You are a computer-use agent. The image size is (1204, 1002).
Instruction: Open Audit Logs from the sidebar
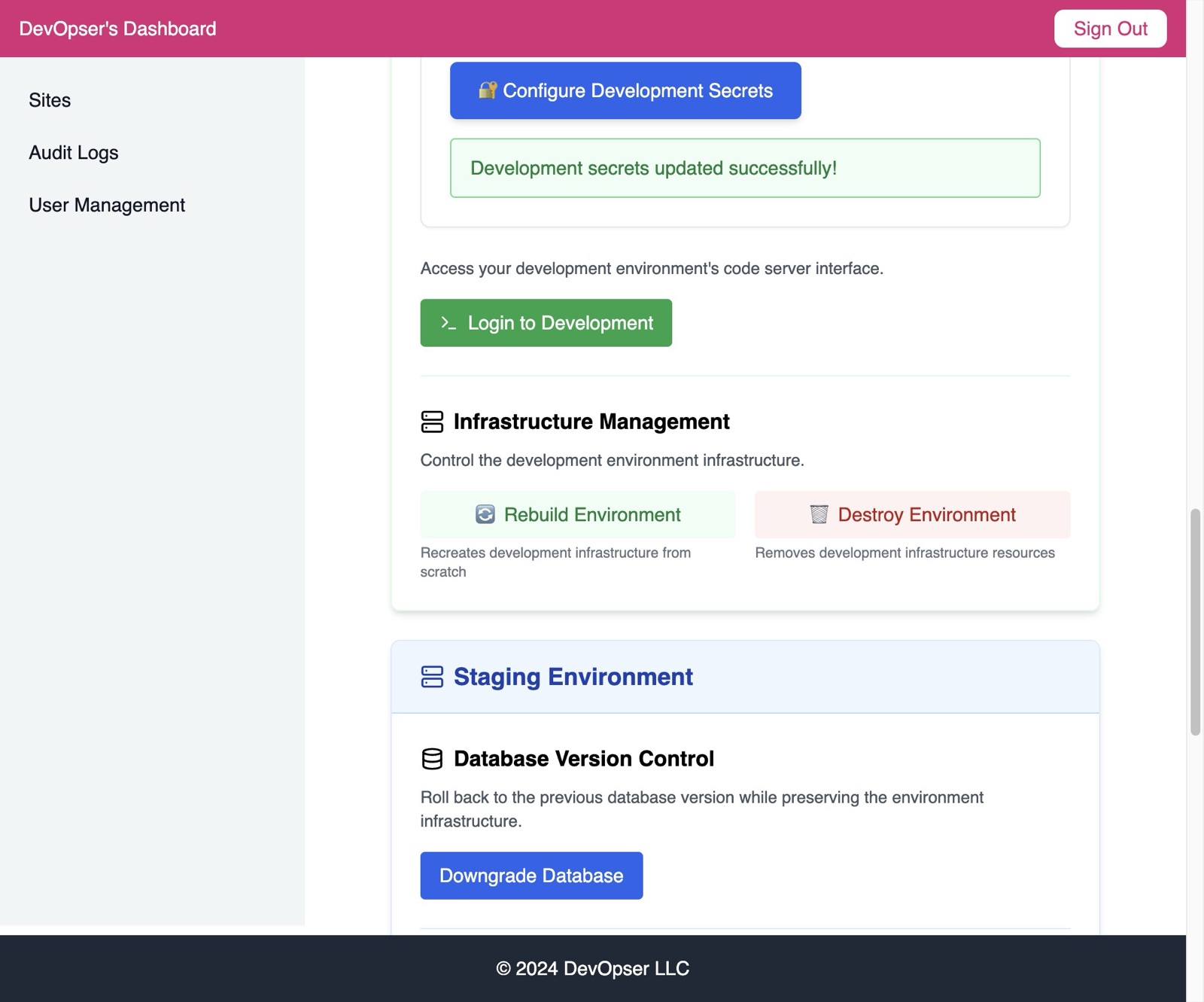tap(74, 153)
